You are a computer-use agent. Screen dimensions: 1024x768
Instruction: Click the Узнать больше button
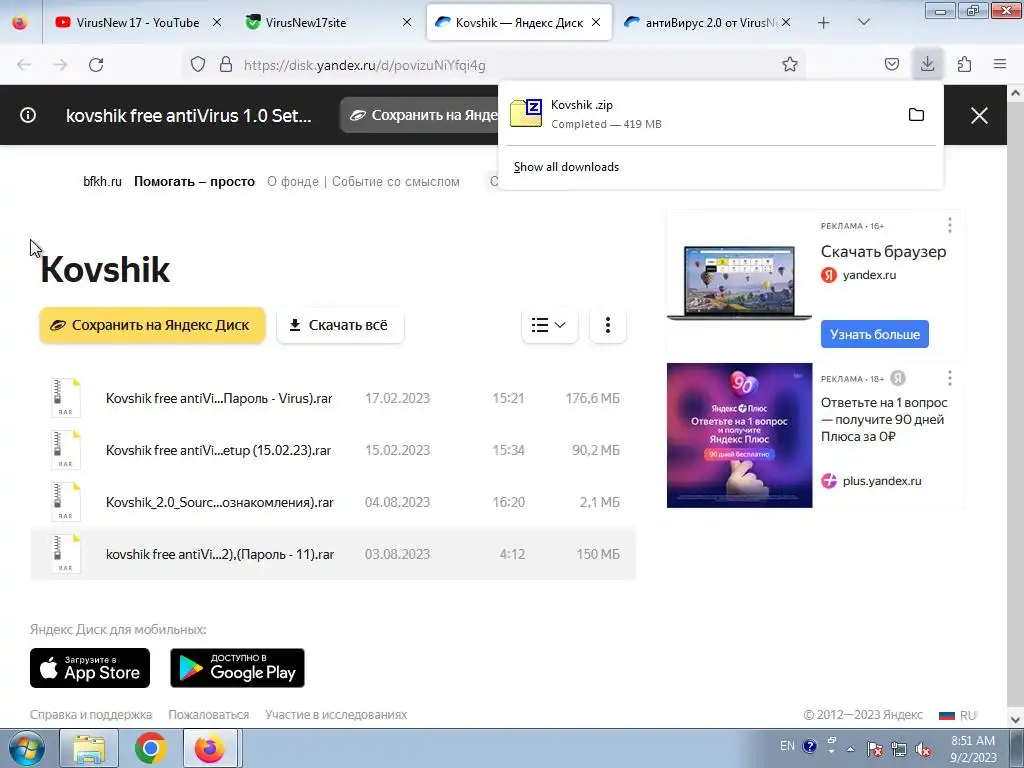874,334
